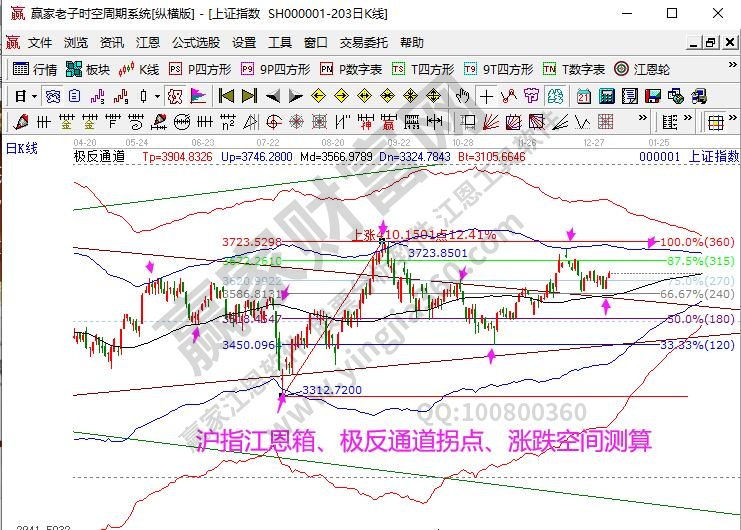Select the crosshair cursor tool
741x530 pixels.
pyautogui.click(x=486, y=96)
